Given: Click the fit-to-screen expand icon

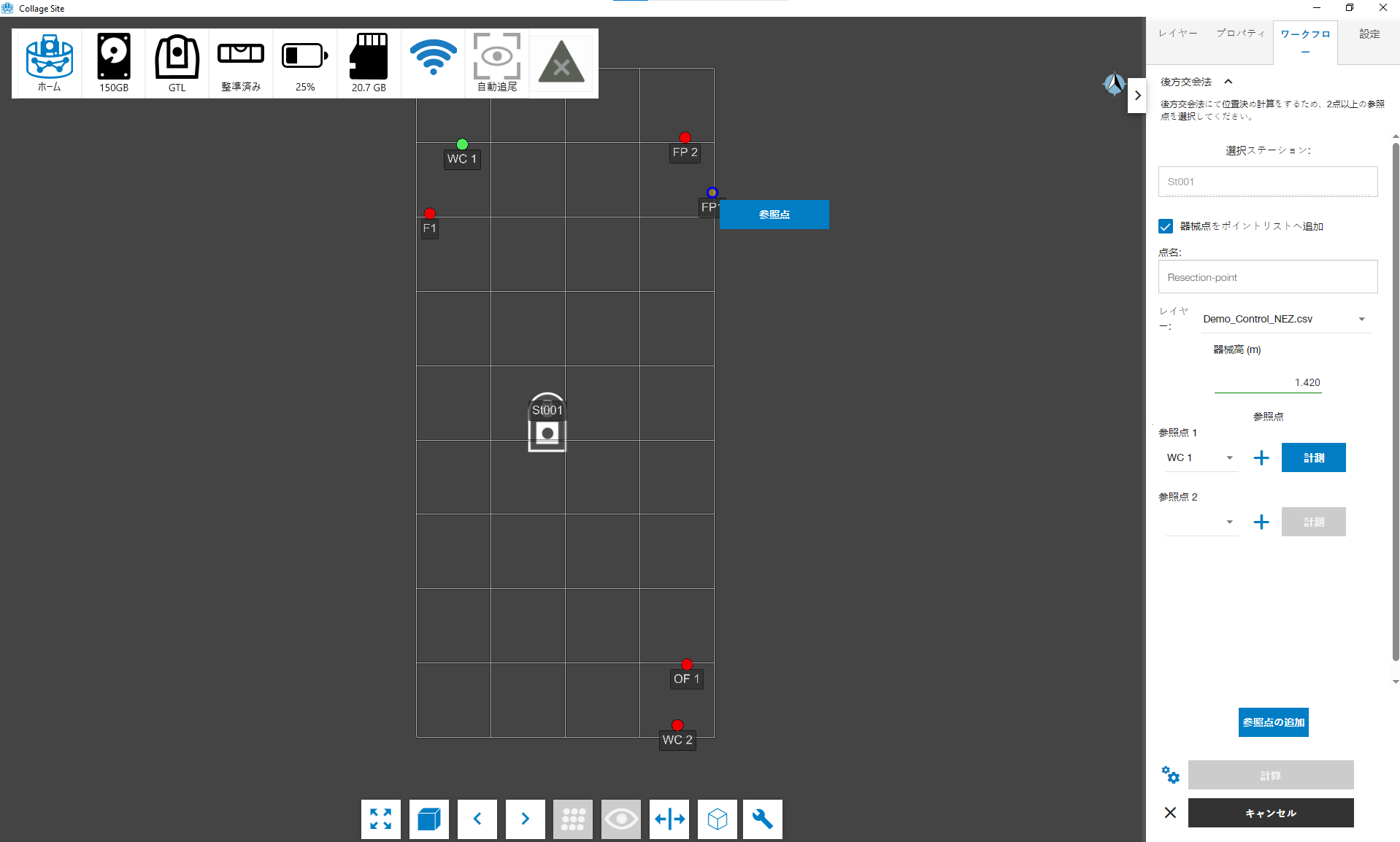Looking at the screenshot, I should tap(380, 819).
